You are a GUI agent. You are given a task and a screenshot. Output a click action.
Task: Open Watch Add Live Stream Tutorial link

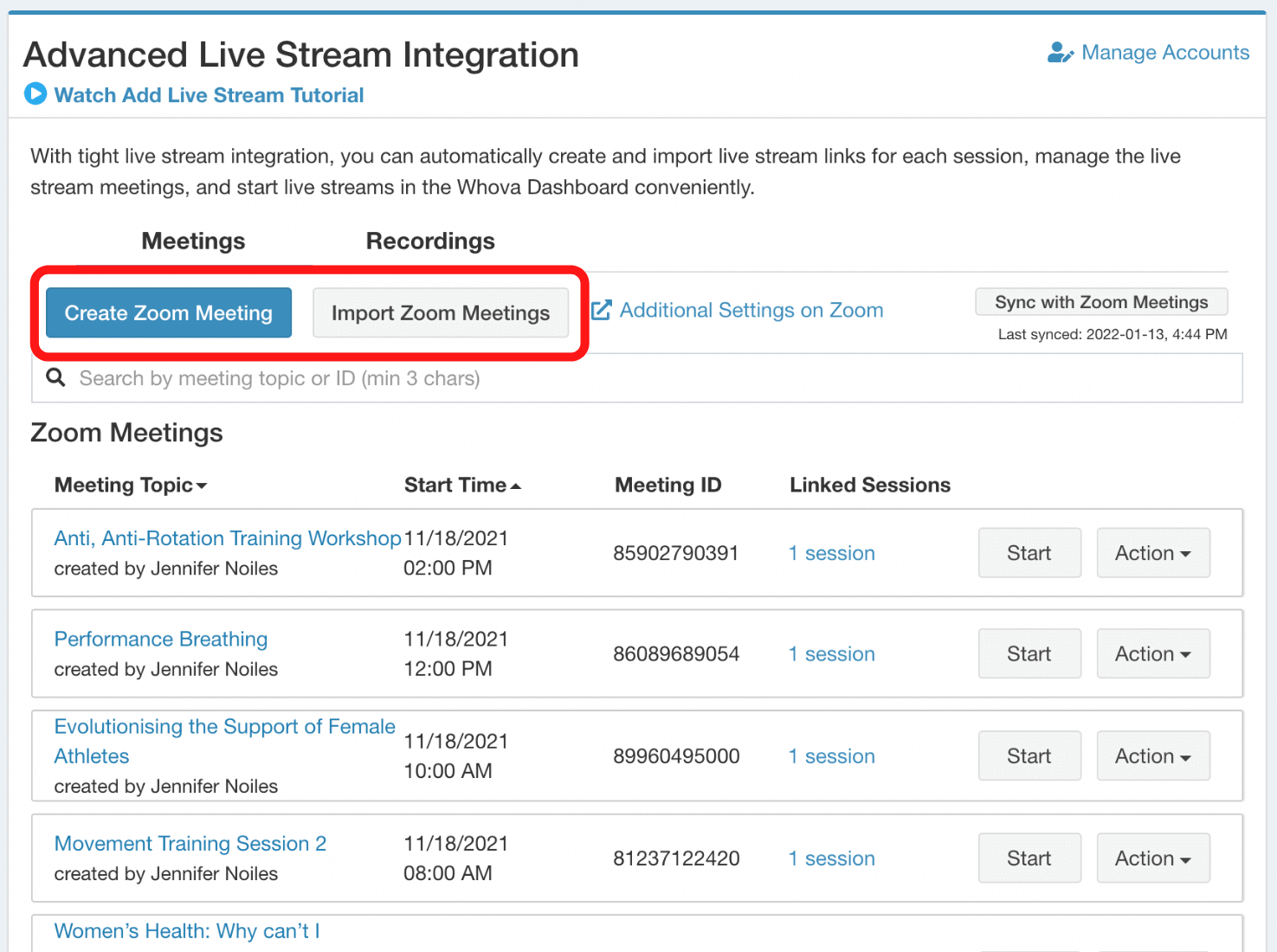click(209, 95)
